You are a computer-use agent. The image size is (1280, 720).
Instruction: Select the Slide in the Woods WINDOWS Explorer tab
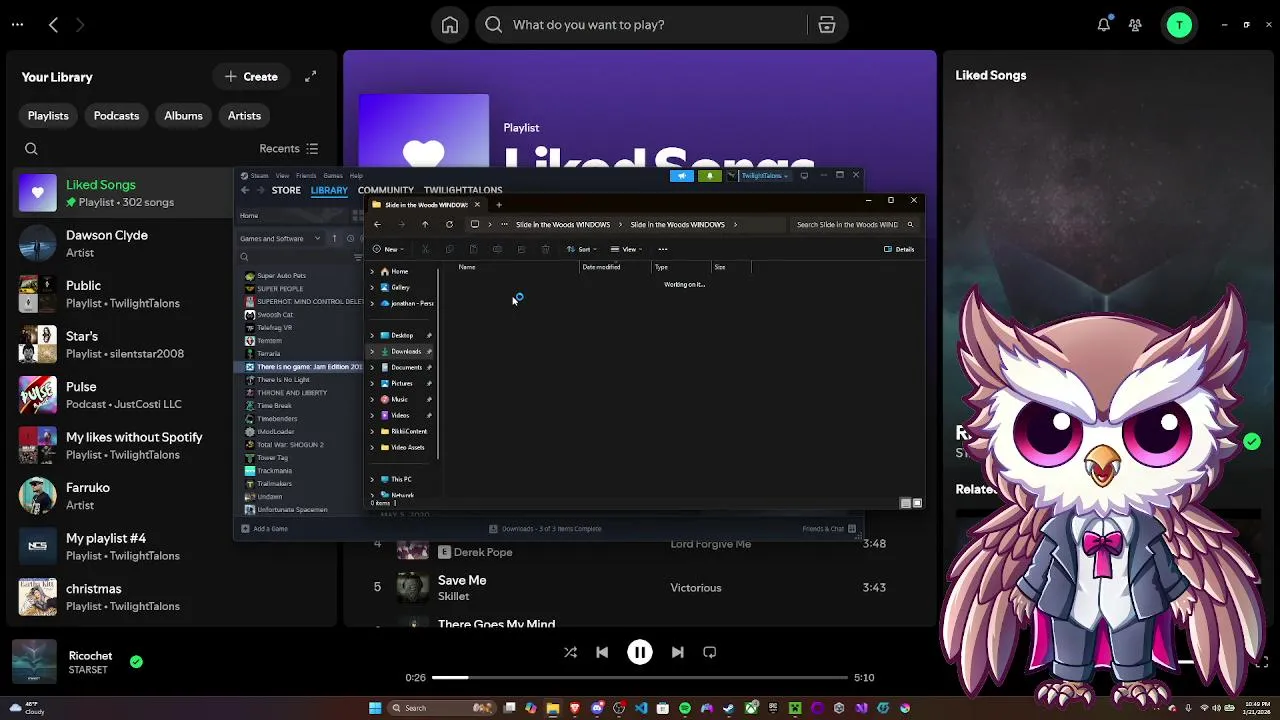point(426,204)
